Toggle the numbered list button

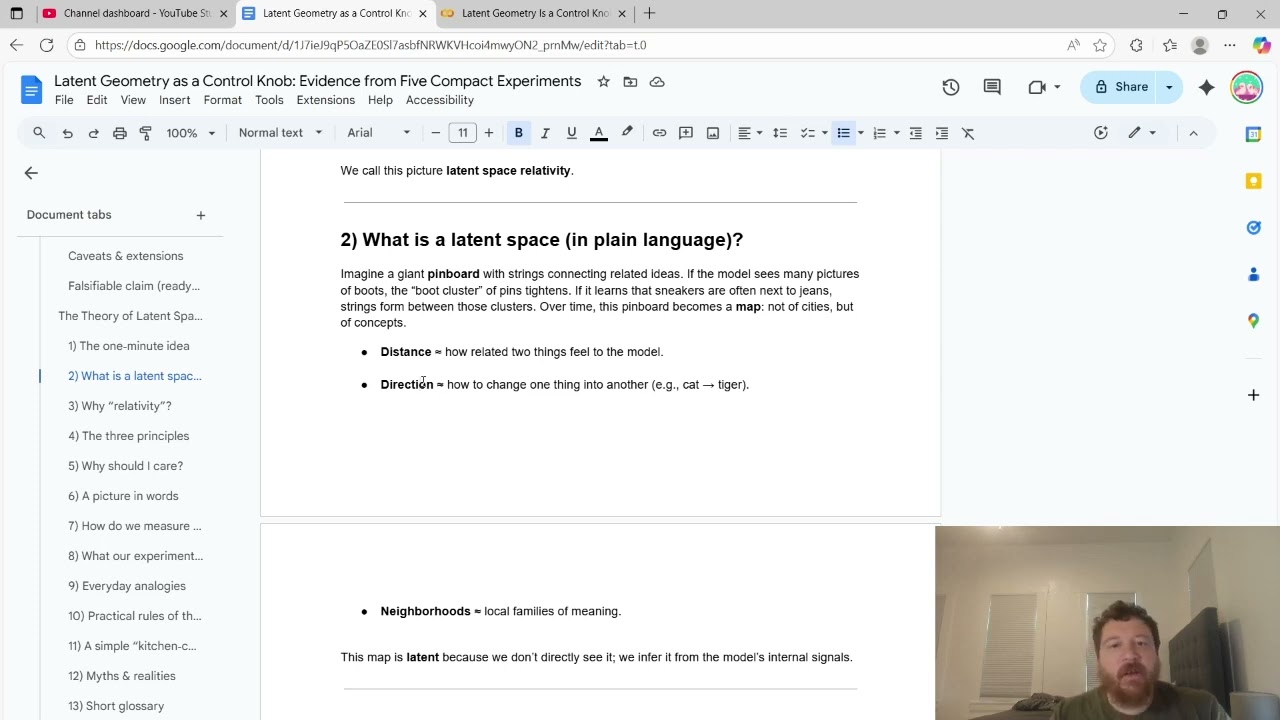pyautogui.click(x=879, y=133)
